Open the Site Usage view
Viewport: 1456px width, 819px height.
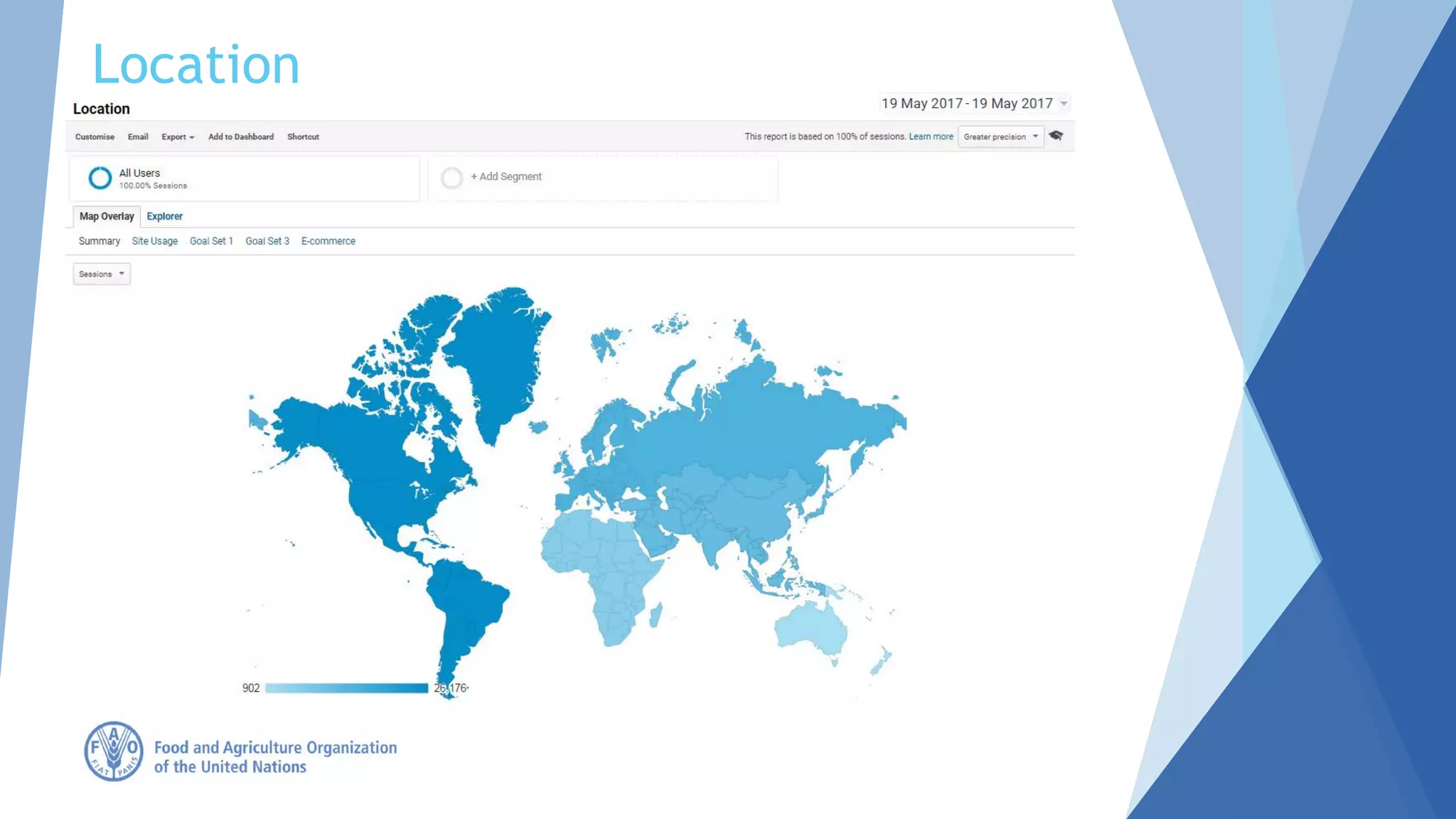[x=154, y=241]
